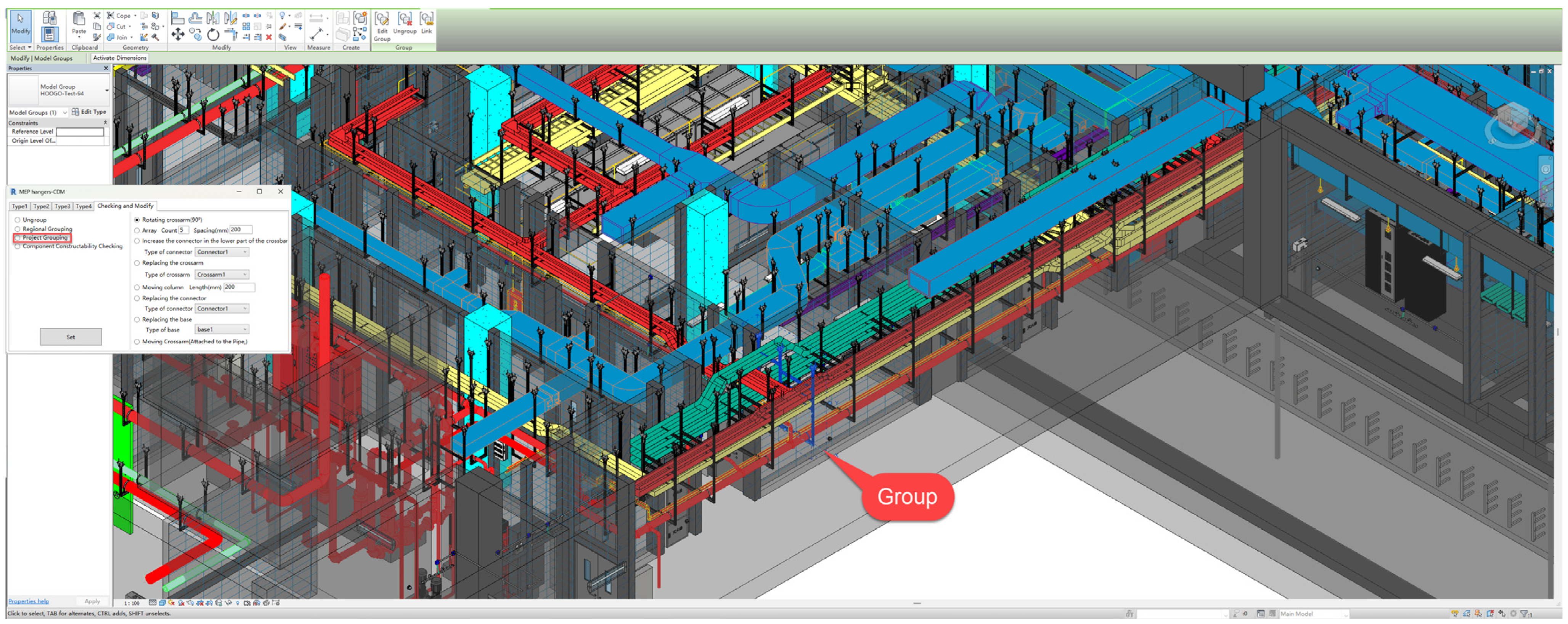Viewport: 1568px width, 624px height.
Task: Click the Spacing(mm) input field
Action: click(241, 230)
